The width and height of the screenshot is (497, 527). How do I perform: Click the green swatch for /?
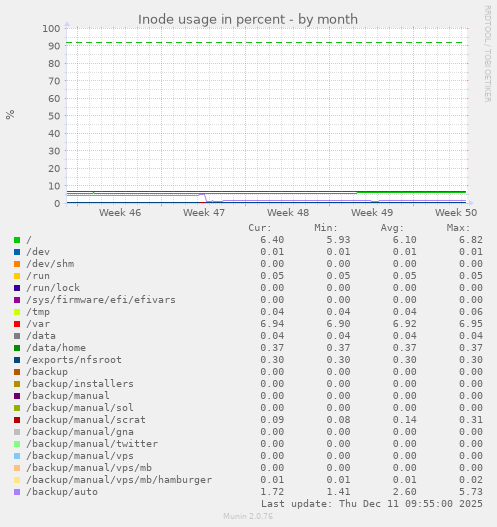pyautogui.click(x=17, y=240)
